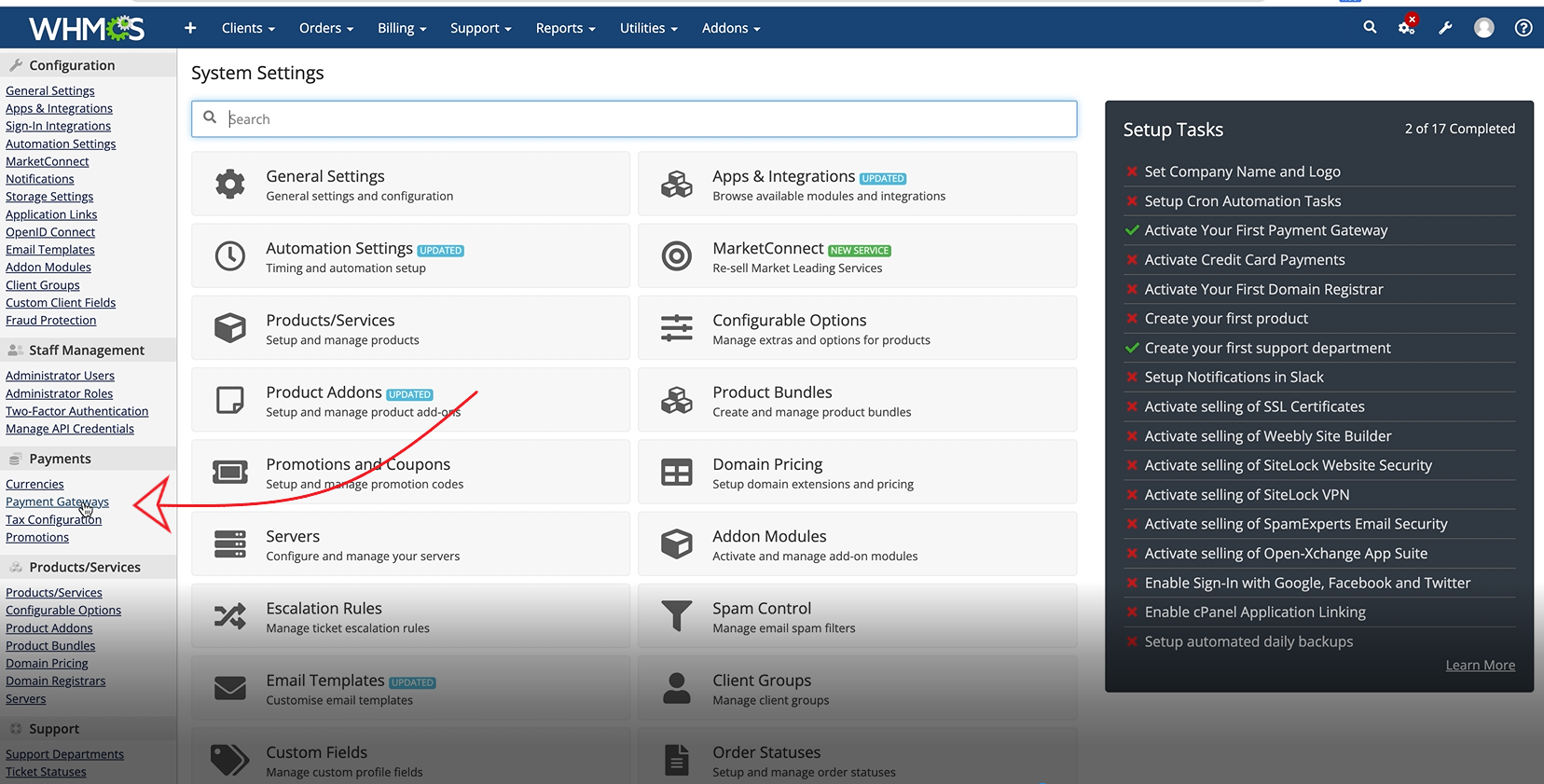Click the Domain Pricing table icon
Screen dimensions: 1544x784
point(677,472)
